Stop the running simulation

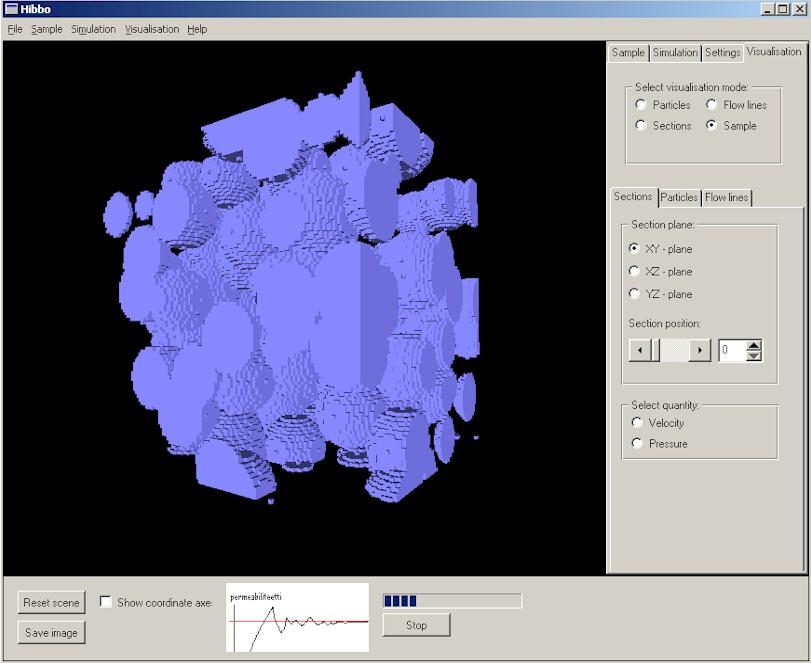[x=416, y=625]
